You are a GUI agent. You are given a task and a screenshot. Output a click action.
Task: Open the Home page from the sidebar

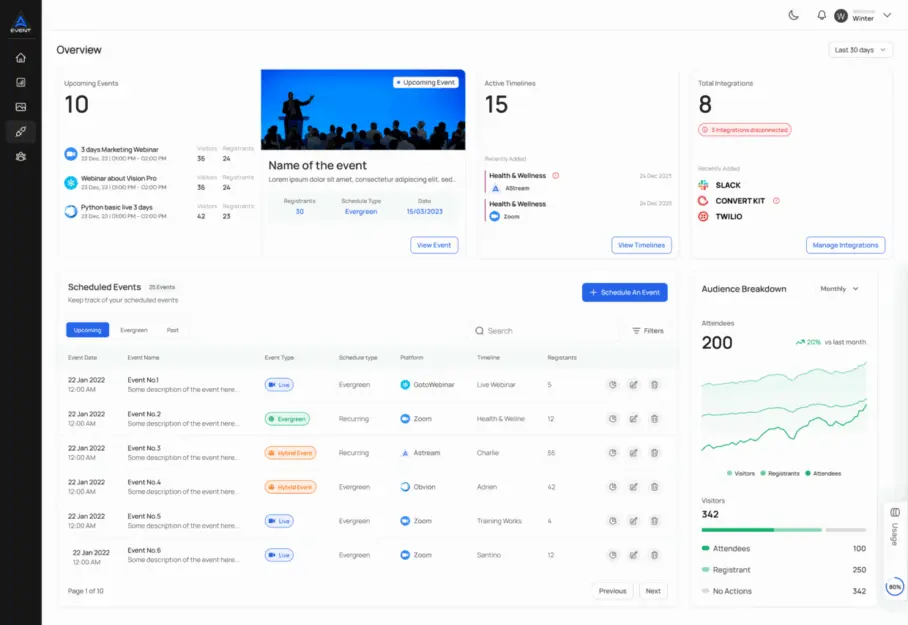pos(18,58)
